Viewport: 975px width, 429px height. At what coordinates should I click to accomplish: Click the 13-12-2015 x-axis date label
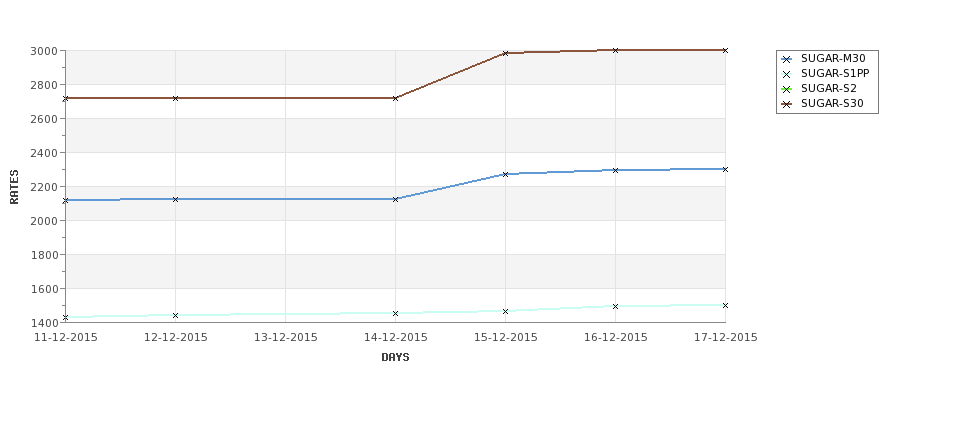(285, 338)
